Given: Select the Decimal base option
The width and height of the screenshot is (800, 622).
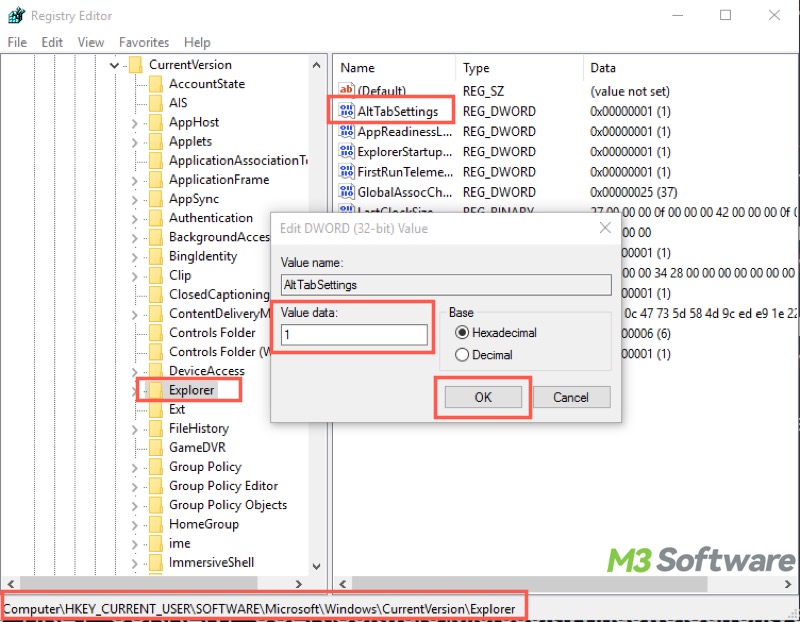Looking at the screenshot, I should (x=484, y=355).
